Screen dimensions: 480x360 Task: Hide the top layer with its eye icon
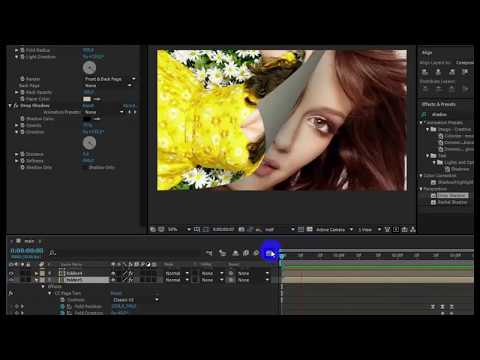11,273
